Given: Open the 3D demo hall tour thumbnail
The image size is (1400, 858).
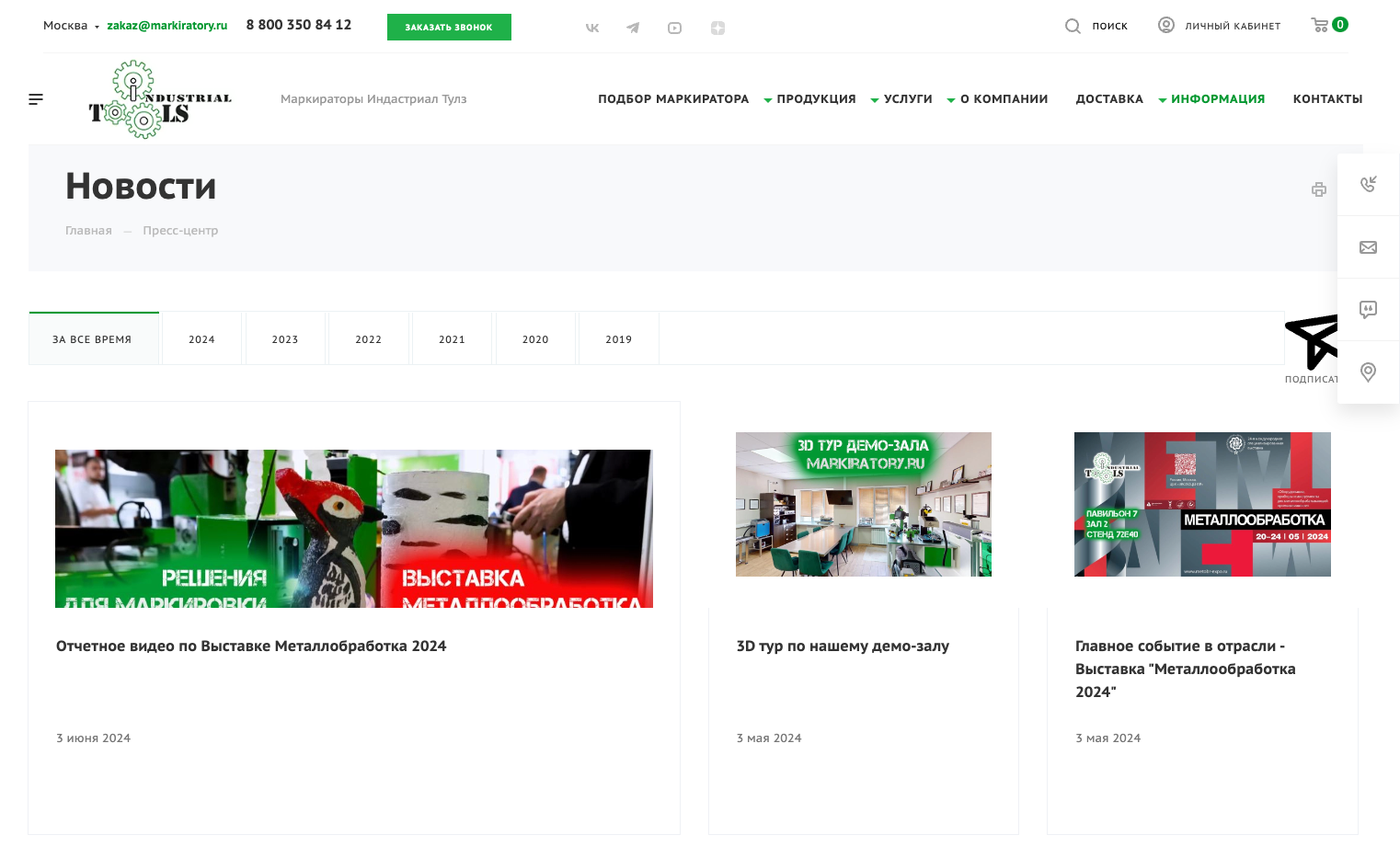Looking at the screenshot, I should coord(863,504).
